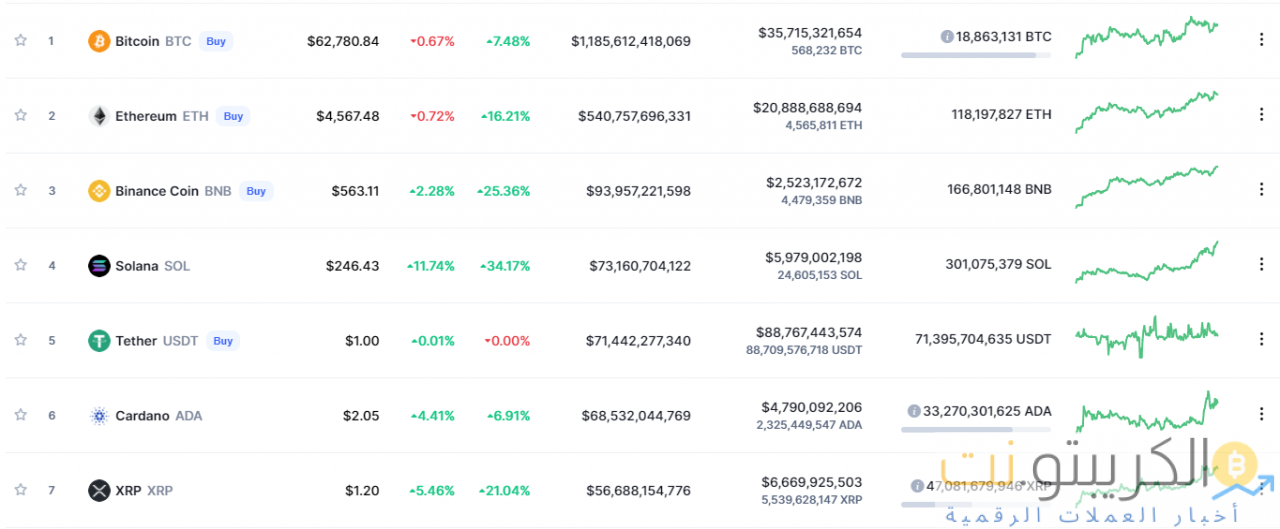Toggle the watchlist star for Solana
This screenshot has width=1280, height=529.
[20, 265]
